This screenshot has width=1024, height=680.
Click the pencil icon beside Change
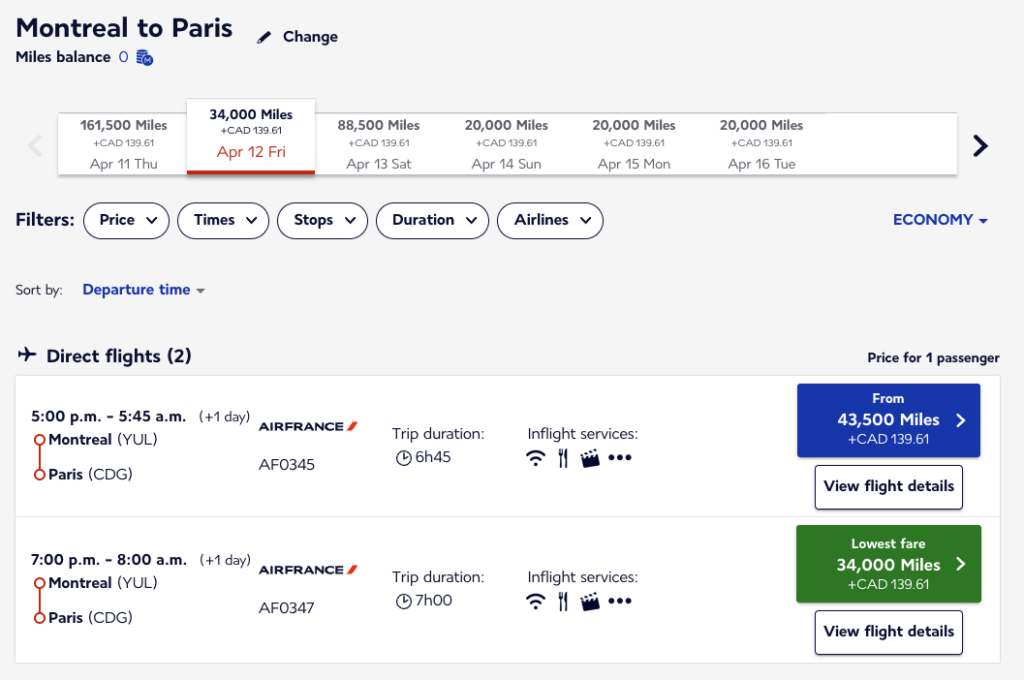coord(264,36)
